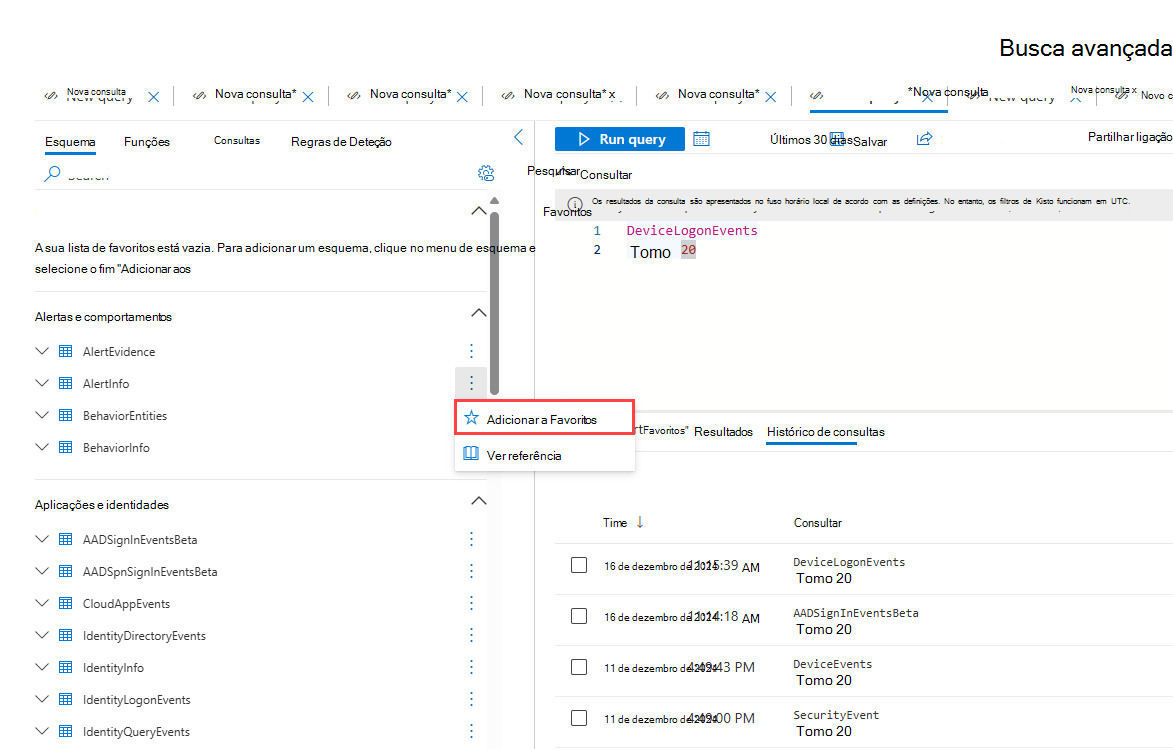Click the Run query button
Screen dimensions: 1173x749
click(619, 139)
